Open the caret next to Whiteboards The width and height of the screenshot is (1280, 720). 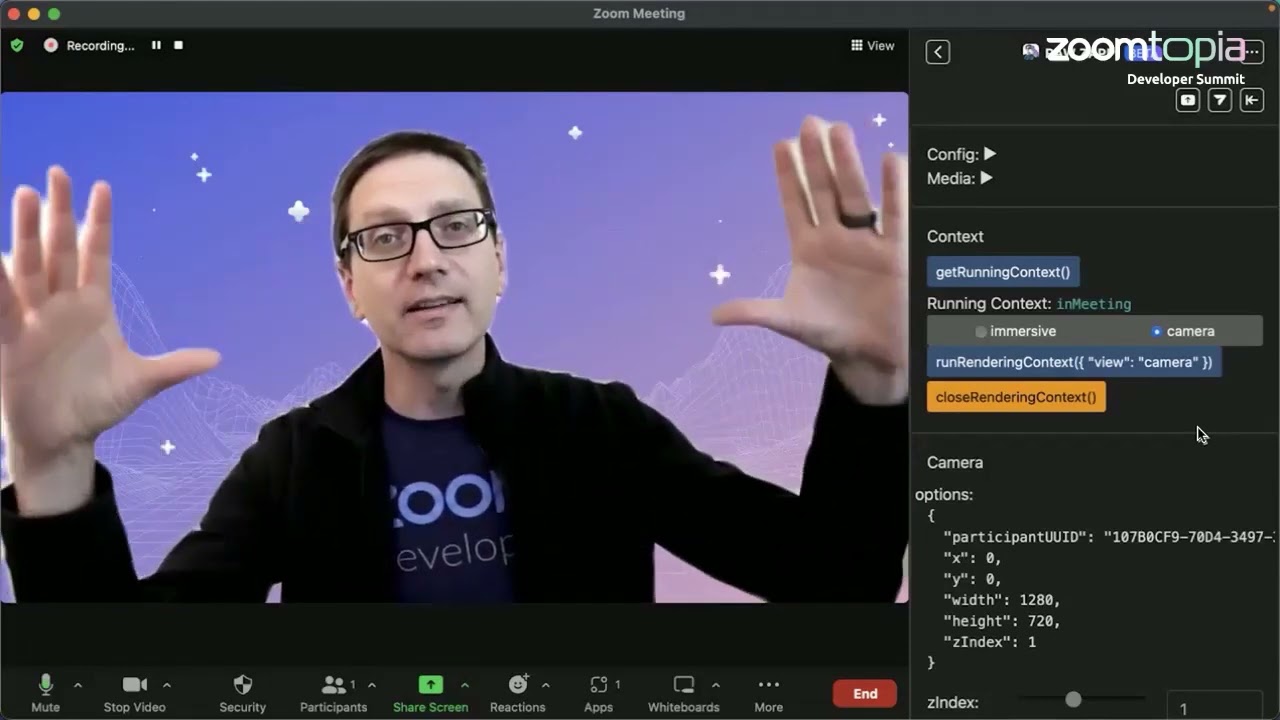(715, 685)
